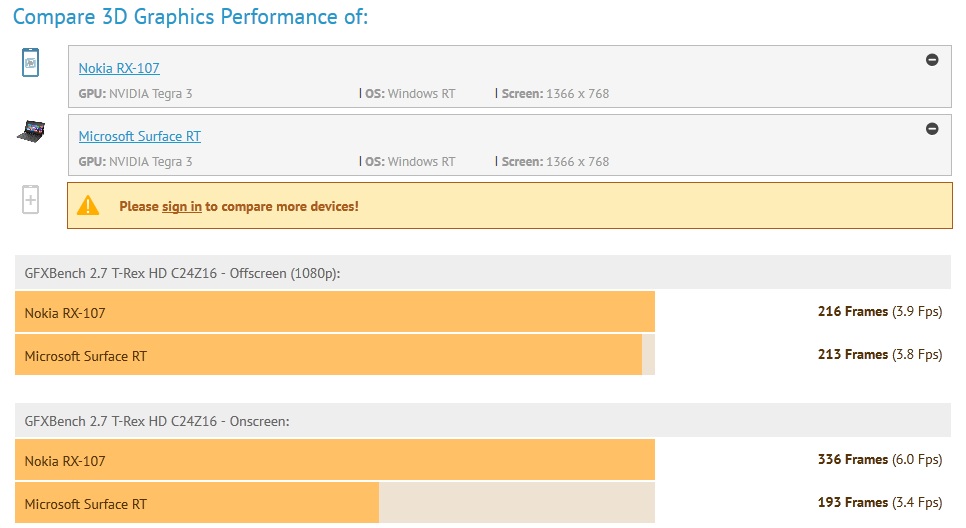Open the Nokia RX-107 device link
Viewport: 966px width, 528px height.
(119, 68)
